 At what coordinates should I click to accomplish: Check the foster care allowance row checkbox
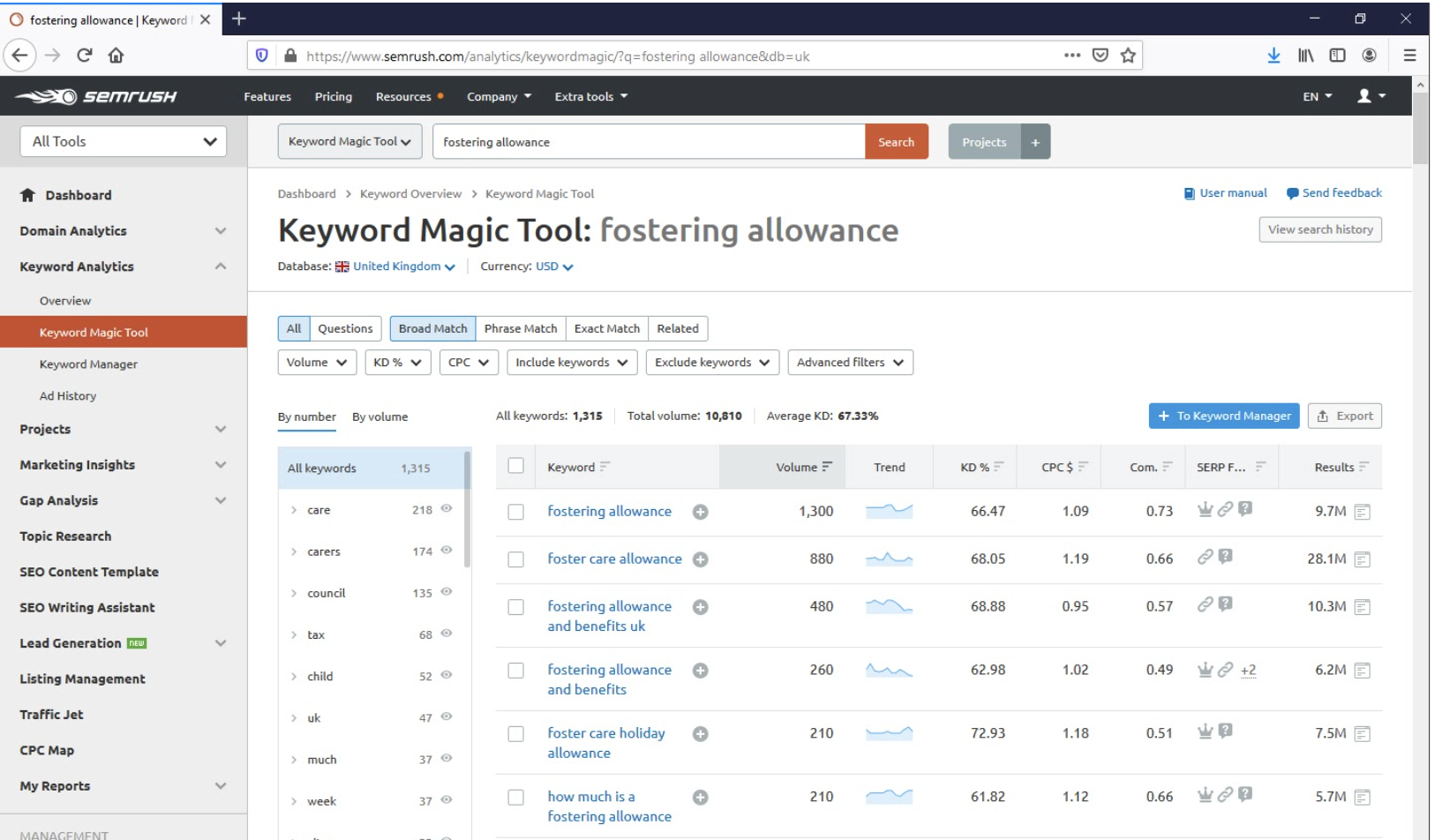[x=516, y=559]
